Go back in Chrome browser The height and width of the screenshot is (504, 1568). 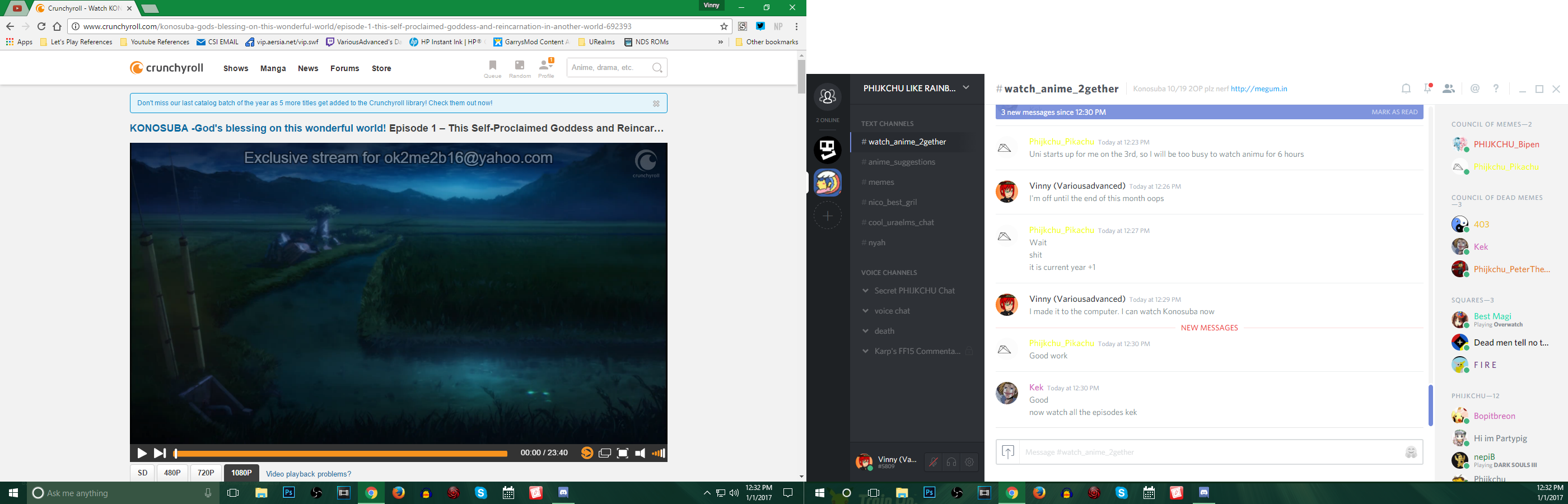(x=10, y=26)
